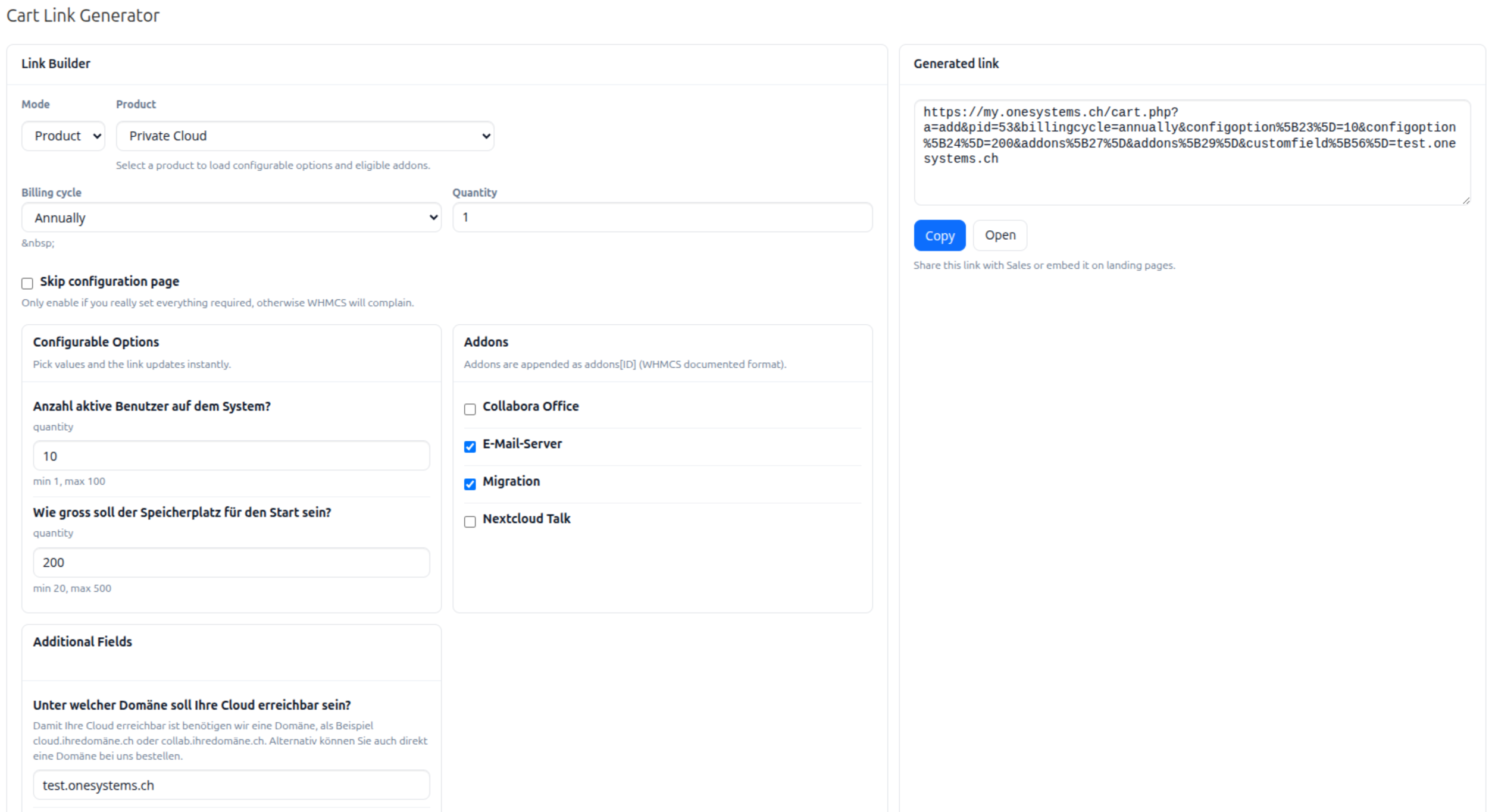1495x812 pixels.
Task: Check the Nextcloud Talk addon
Action: [x=470, y=522]
